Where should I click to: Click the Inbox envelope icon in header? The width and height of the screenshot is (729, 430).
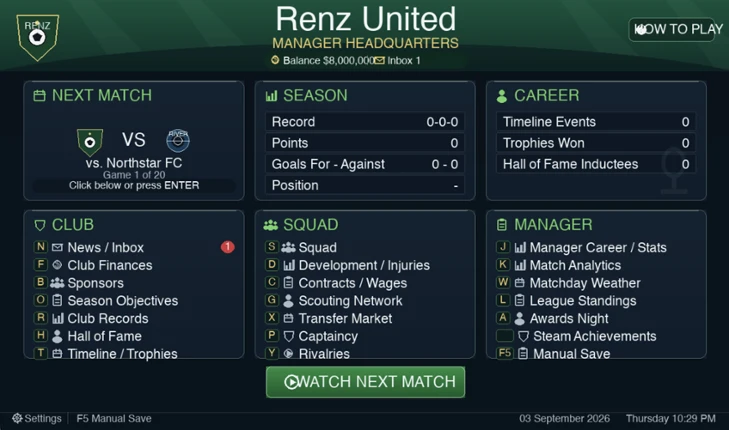point(380,60)
